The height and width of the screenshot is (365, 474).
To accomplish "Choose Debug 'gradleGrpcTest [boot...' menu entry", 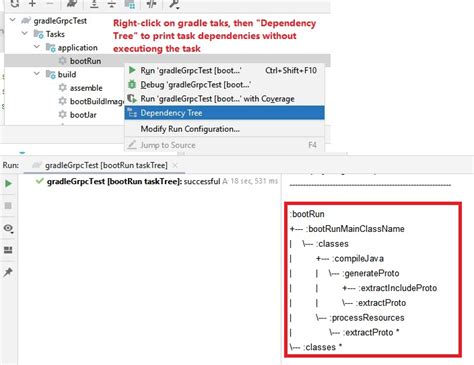I will click(224, 85).
